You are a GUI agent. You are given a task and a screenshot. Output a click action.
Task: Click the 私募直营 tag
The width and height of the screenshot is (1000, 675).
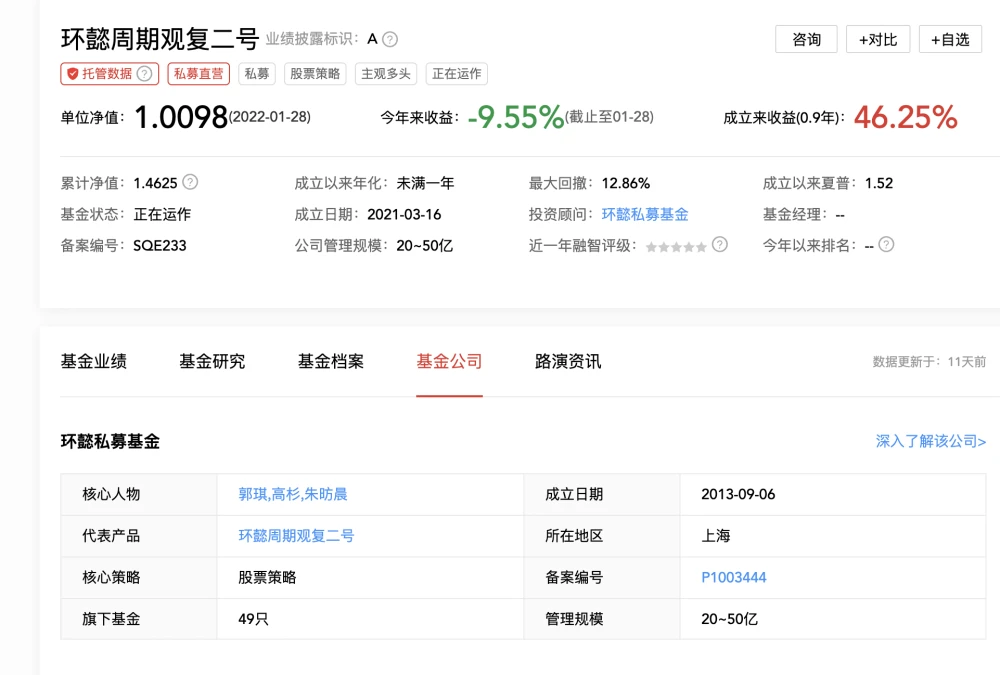click(198, 74)
